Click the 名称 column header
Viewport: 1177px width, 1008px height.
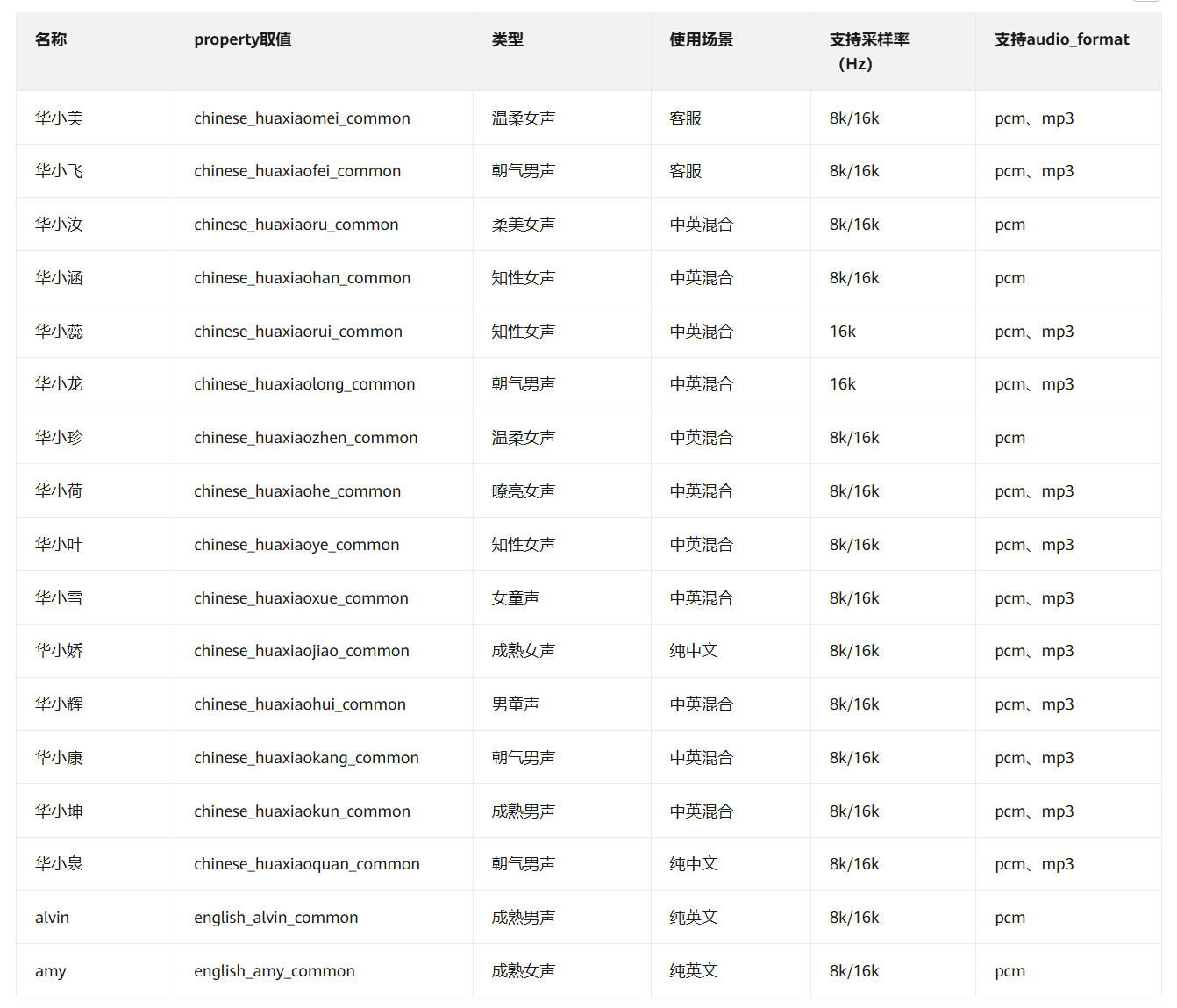pyautogui.click(x=51, y=39)
